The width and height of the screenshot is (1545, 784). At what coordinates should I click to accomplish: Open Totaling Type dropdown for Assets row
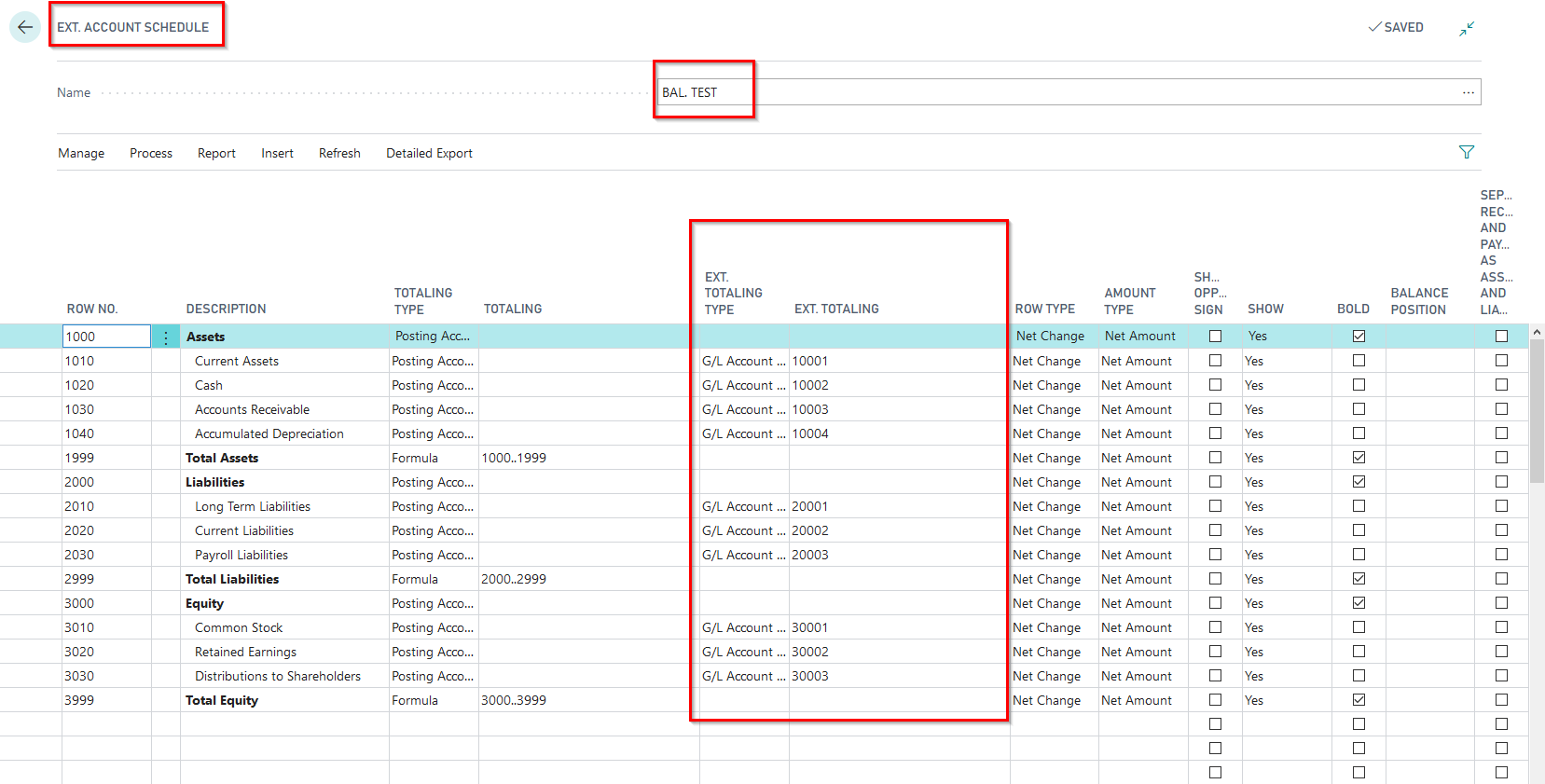(x=433, y=337)
